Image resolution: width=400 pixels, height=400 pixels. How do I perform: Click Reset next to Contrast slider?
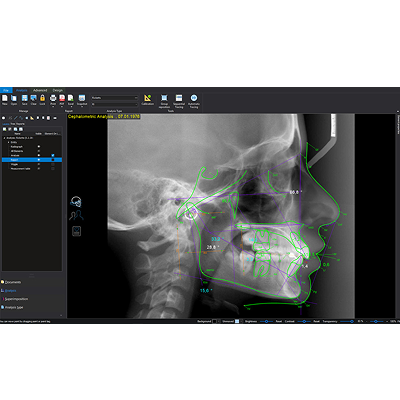(x=316, y=321)
